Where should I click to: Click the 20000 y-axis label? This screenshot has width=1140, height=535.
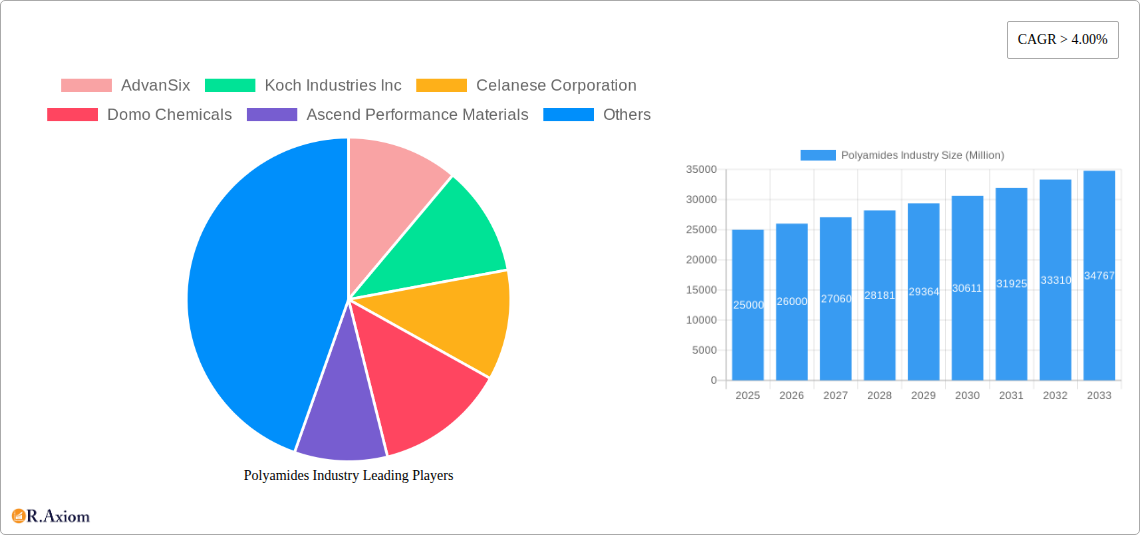click(x=701, y=260)
